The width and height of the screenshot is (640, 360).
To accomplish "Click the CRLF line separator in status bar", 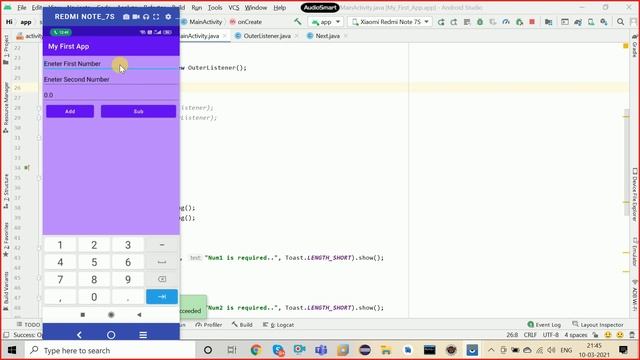I will [x=530, y=335].
